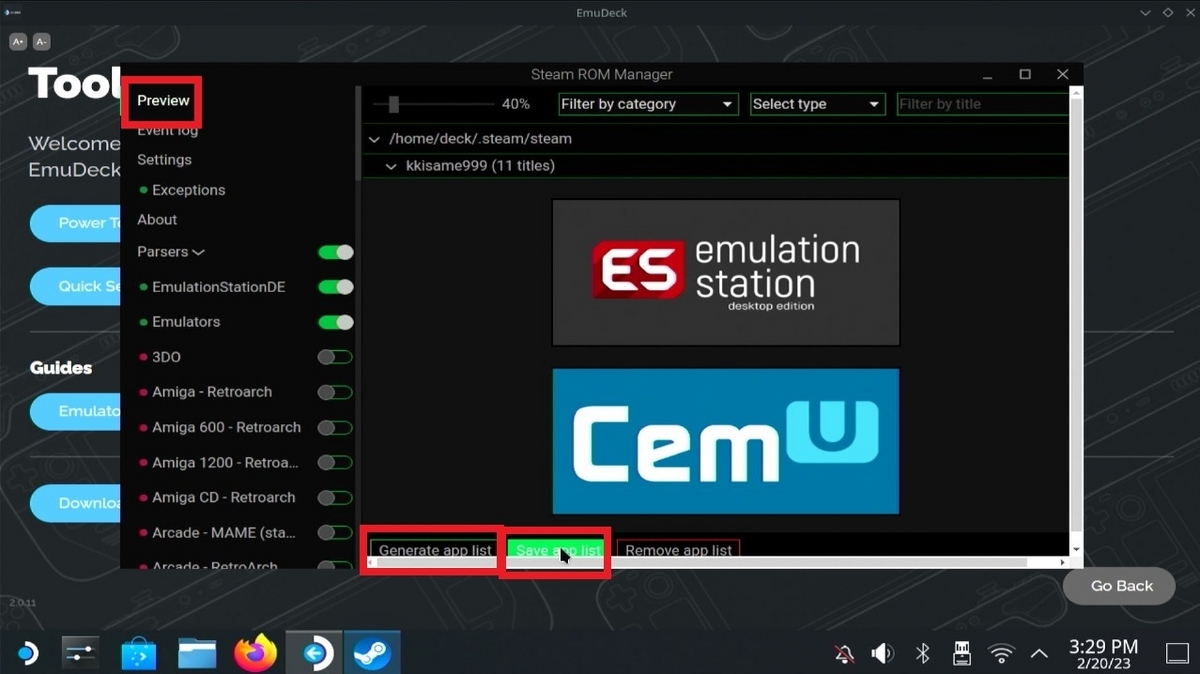Enable the Arcade - MAME parser toggle
The width and height of the screenshot is (1200, 674).
tap(335, 532)
